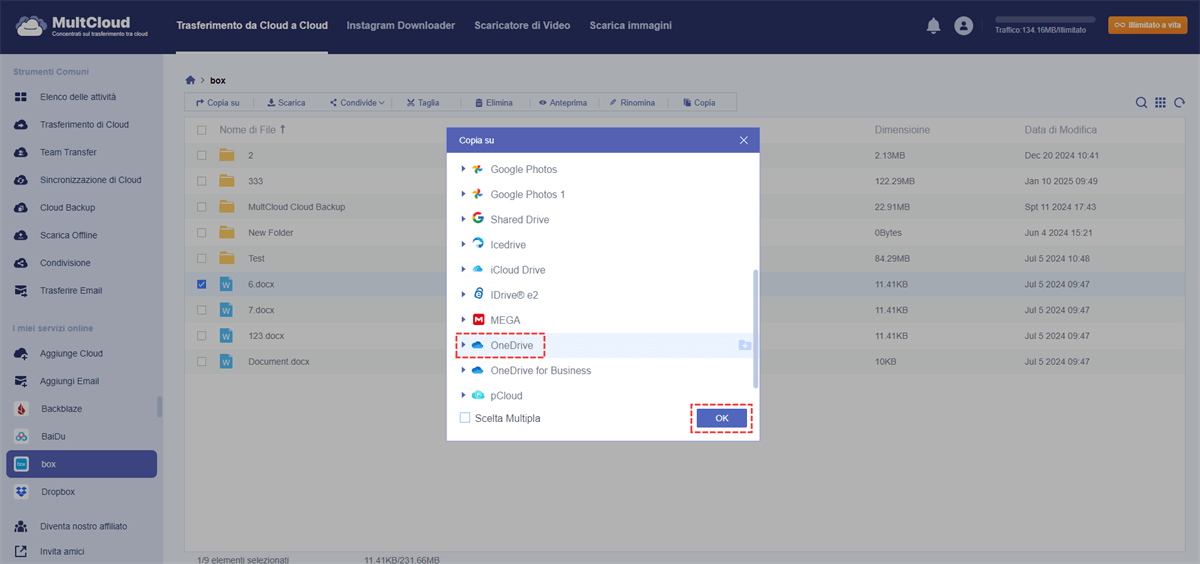The height and width of the screenshot is (564, 1200).
Task: Open the Condivide dropdown in toolbar
Action: click(x=357, y=102)
